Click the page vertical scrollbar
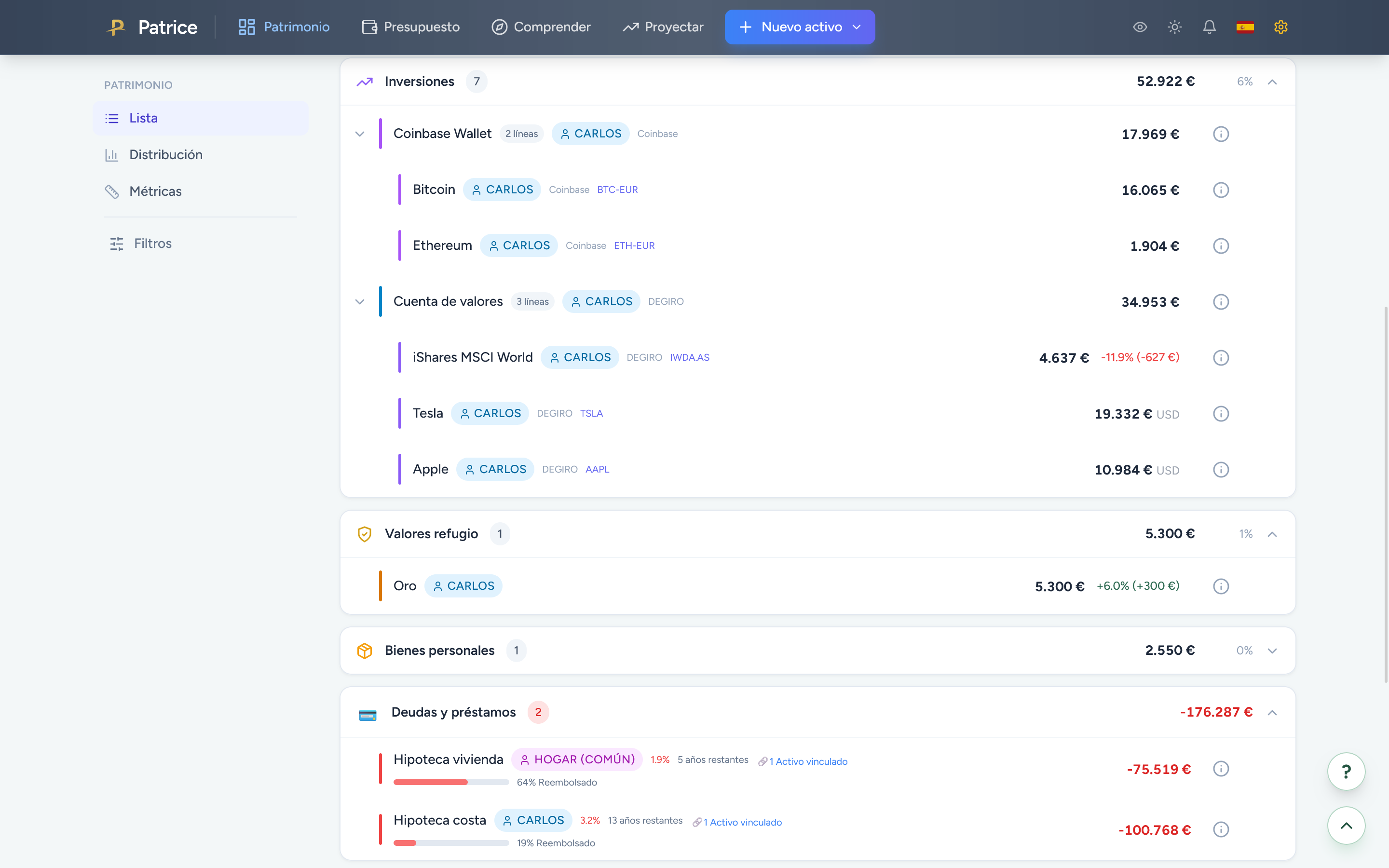 point(1386,494)
